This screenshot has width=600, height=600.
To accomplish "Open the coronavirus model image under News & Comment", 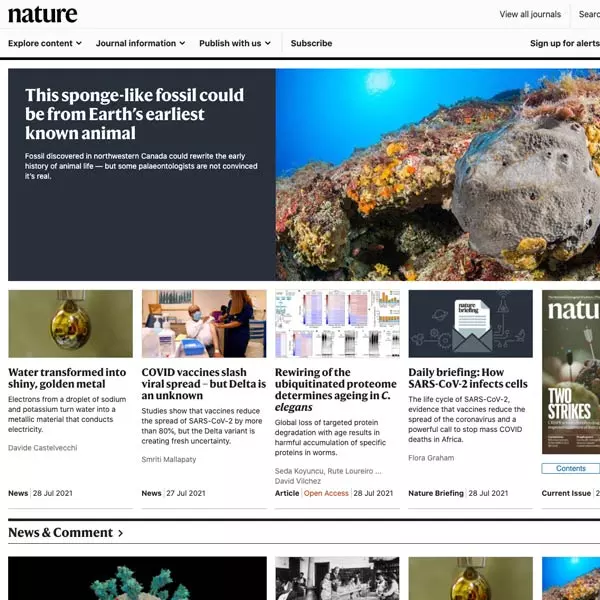I will (x=137, y=578).
